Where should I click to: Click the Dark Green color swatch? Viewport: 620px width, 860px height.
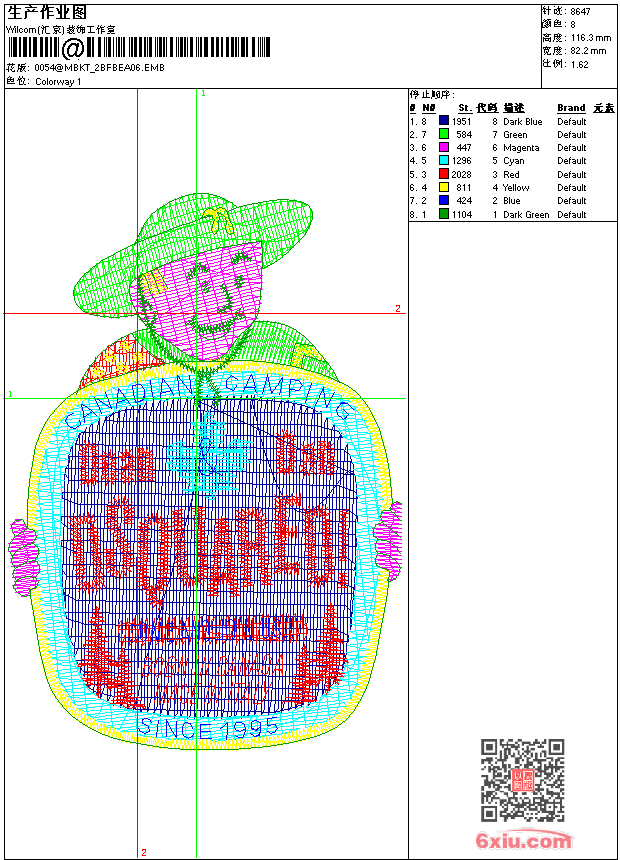(x=444, y=214)
